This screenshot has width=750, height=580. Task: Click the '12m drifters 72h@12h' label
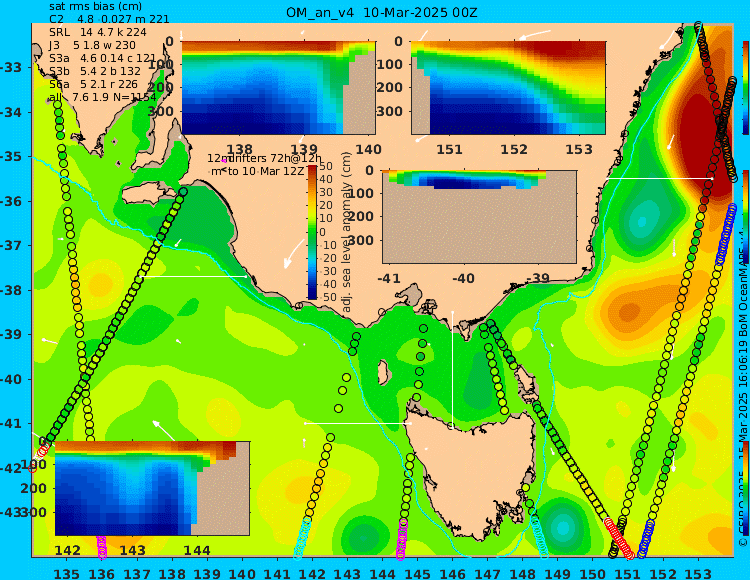[265, 158]
